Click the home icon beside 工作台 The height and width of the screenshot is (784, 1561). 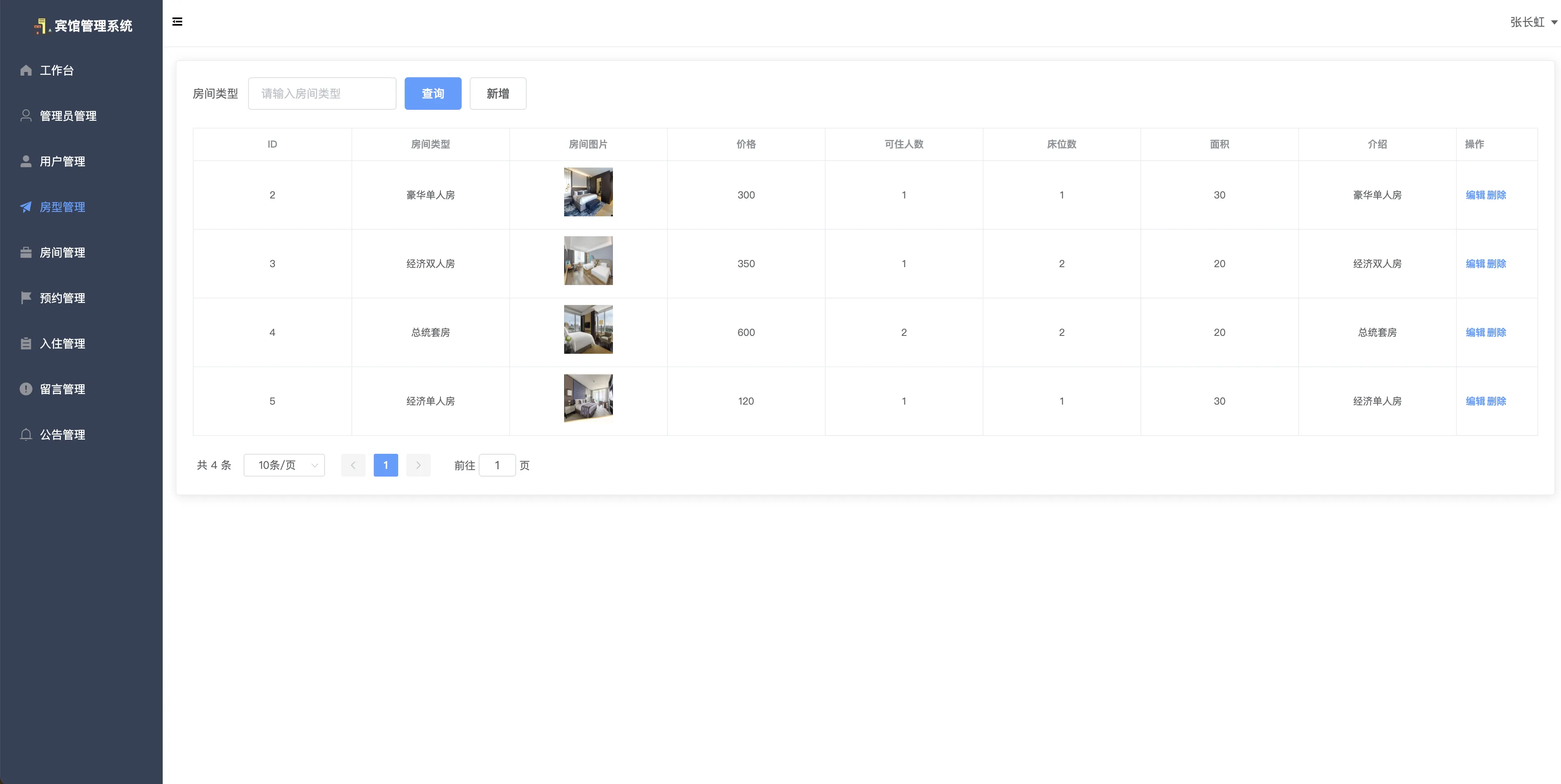point(26,70)
